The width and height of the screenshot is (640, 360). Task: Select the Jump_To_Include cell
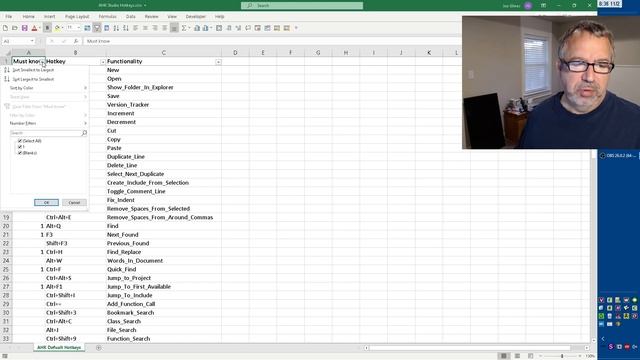[x=164, y=296]
